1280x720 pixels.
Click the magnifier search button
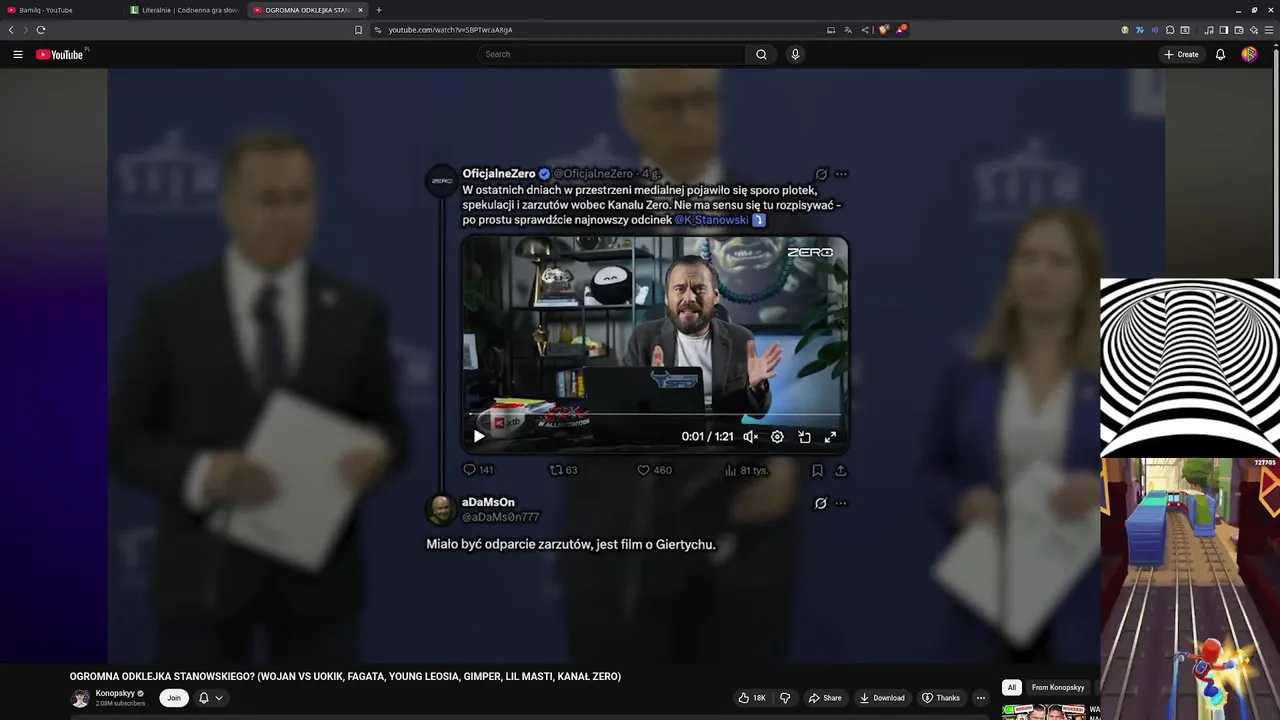tap(761, 54)
